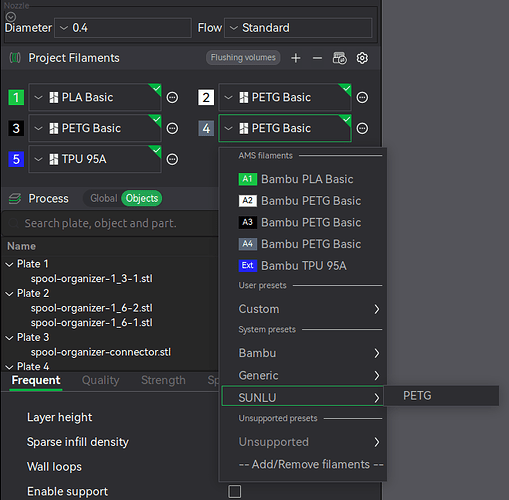Tick the Enable support checkbox
The height and width of the screenshot is (500, 509).
(x=235, y=491)
